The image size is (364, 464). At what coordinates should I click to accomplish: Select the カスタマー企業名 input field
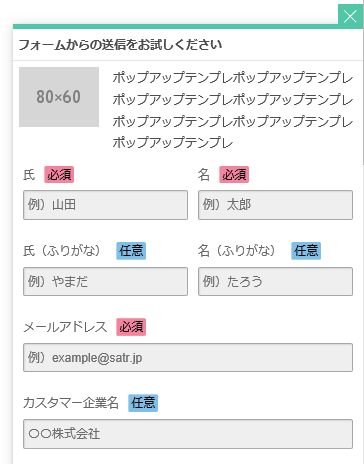(x=188, y=434)
